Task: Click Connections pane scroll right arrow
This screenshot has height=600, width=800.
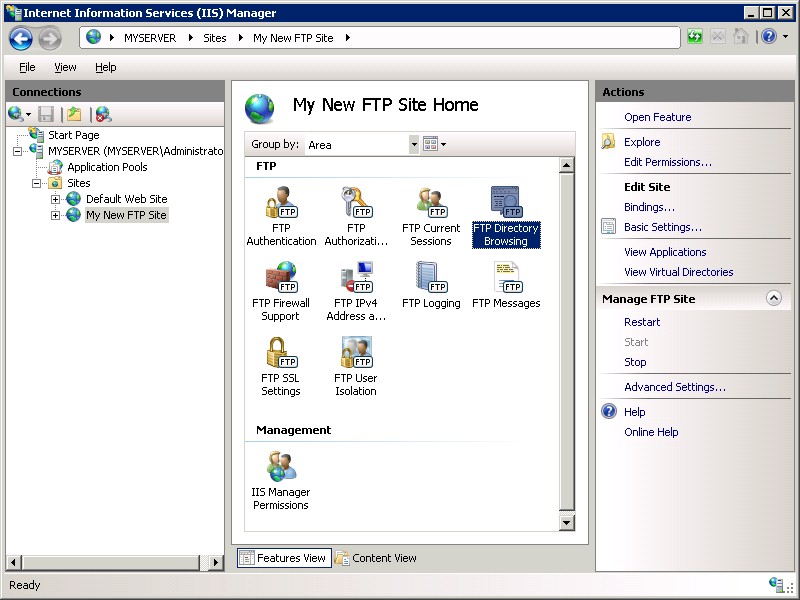Action: [x=216, y=562]
